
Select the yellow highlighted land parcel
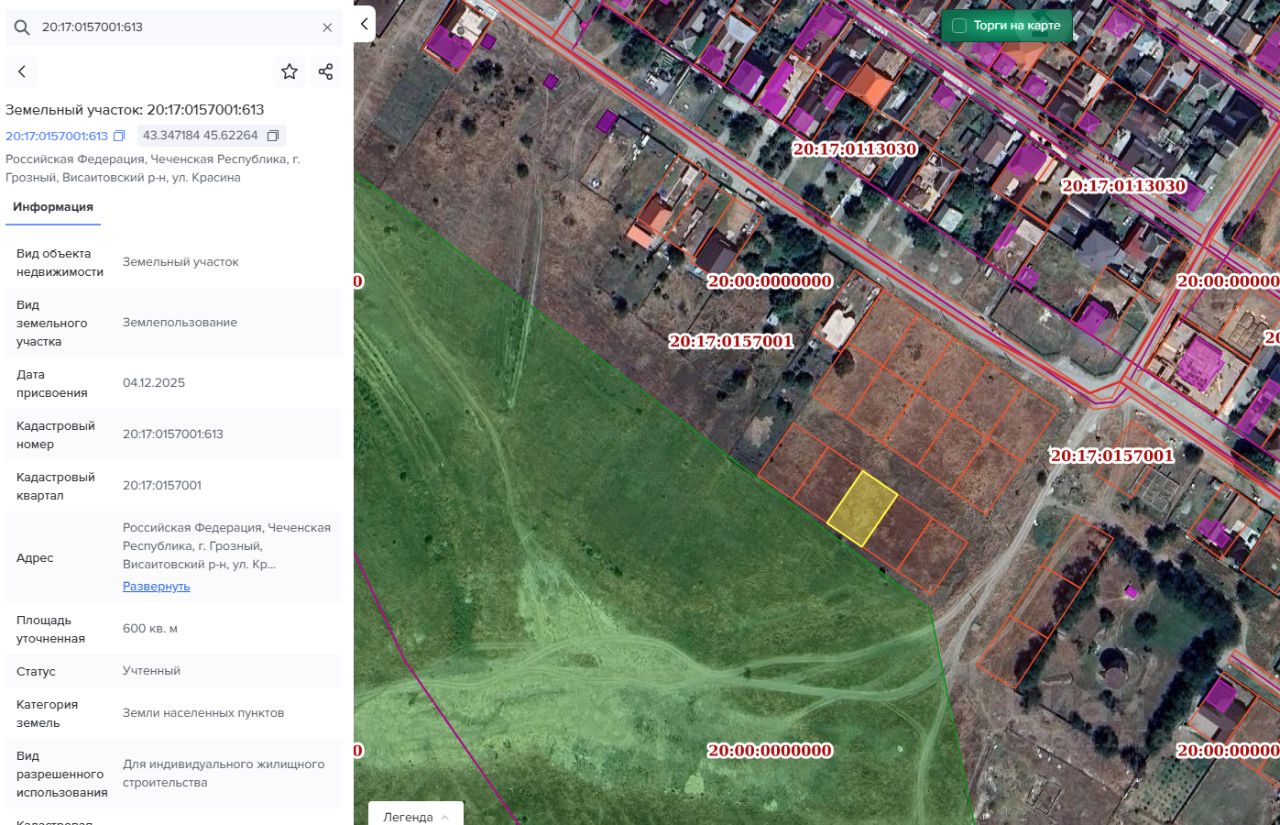[x=862, y=509]
